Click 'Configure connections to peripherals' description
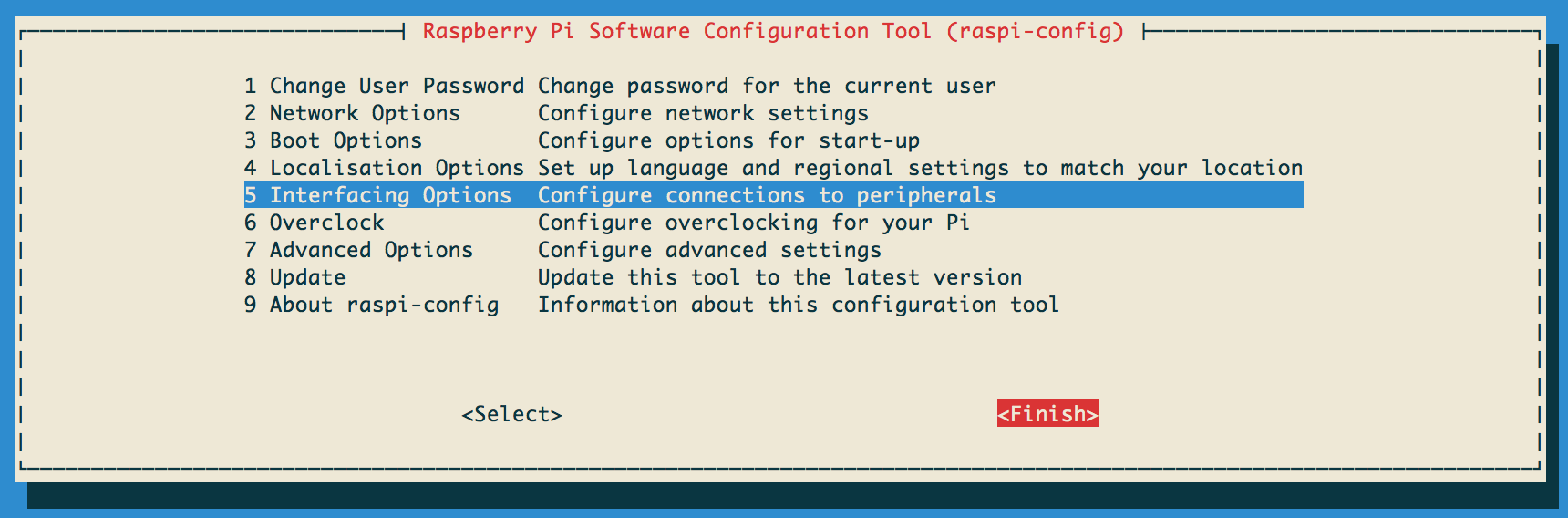Viewport: 1568px width, 518px height. [x=767, y=195]
